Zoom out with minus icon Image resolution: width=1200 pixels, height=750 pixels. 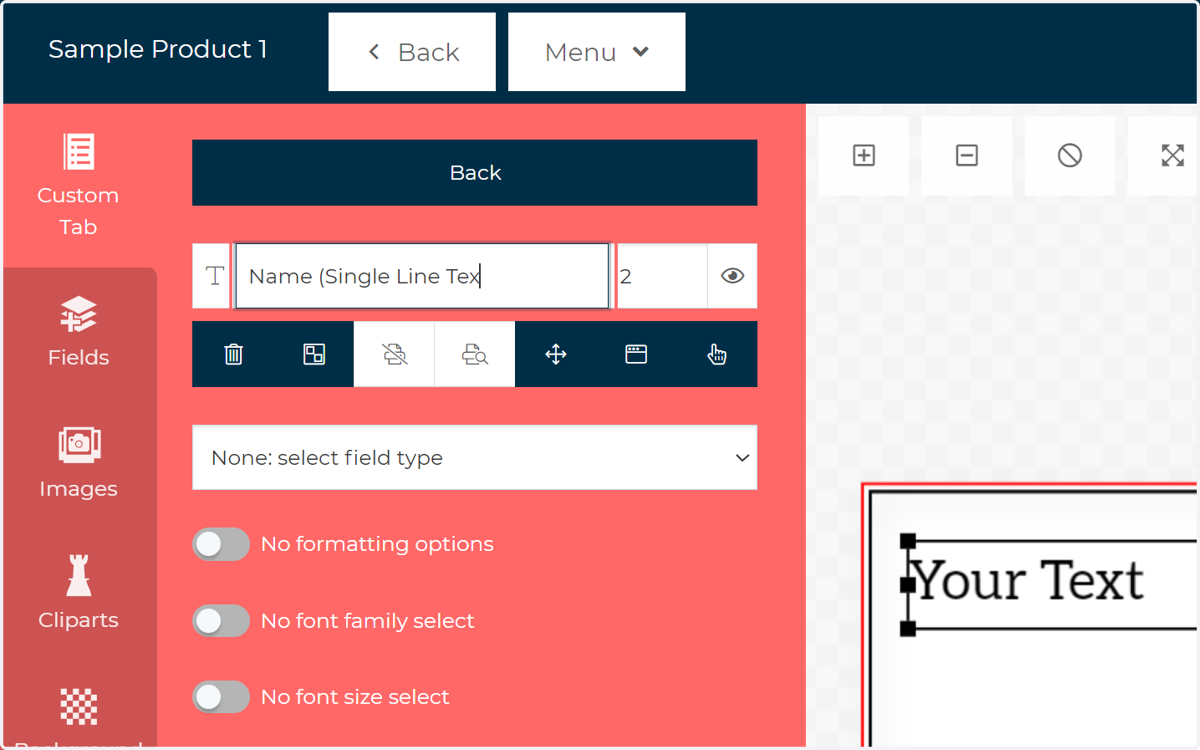(x=967, y=155)
